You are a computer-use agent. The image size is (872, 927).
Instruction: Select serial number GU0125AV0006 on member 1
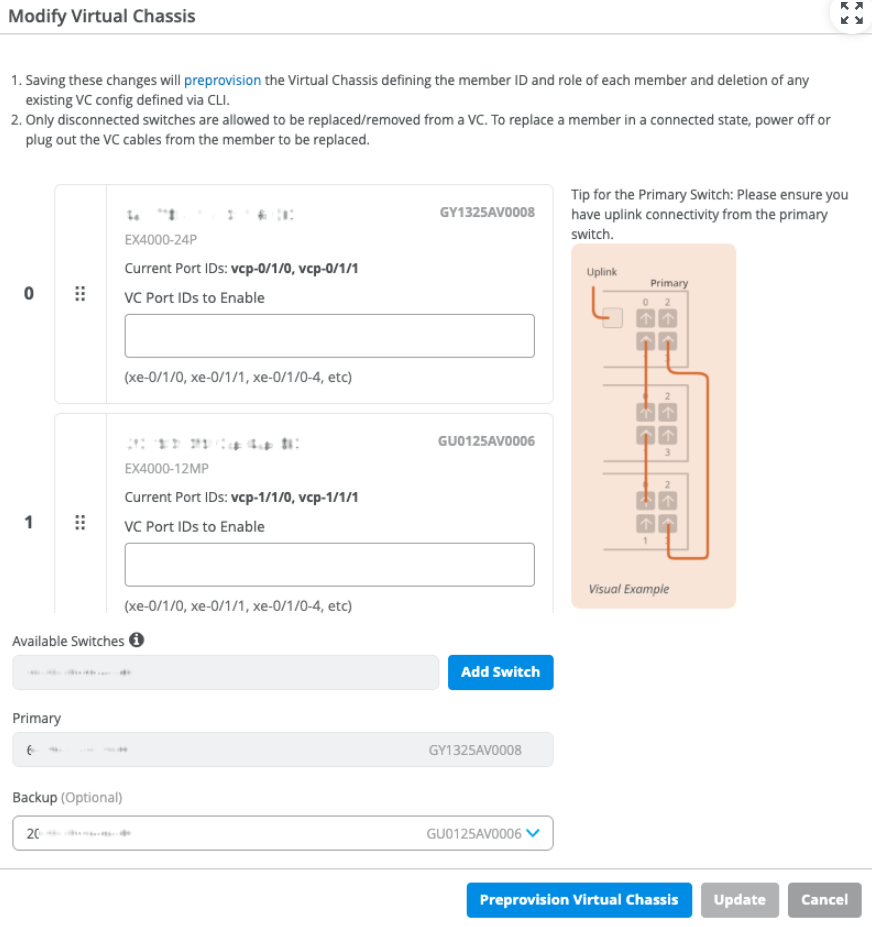(486, 441)
